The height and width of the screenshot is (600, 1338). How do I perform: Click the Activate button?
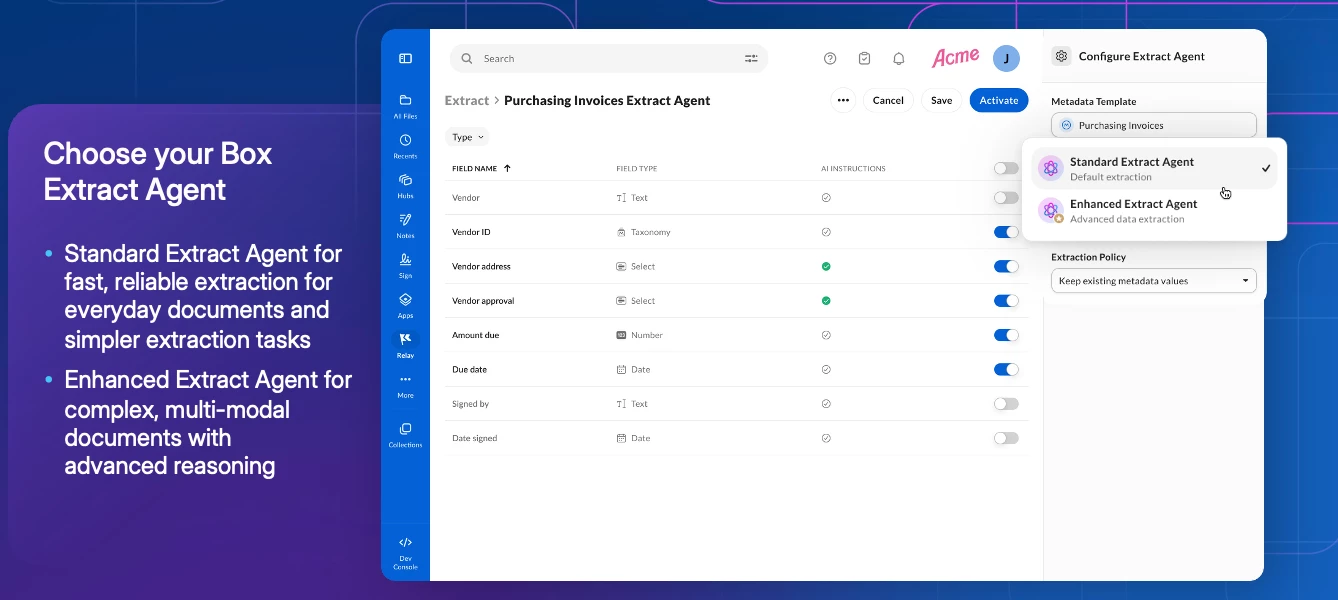point(999,100)
